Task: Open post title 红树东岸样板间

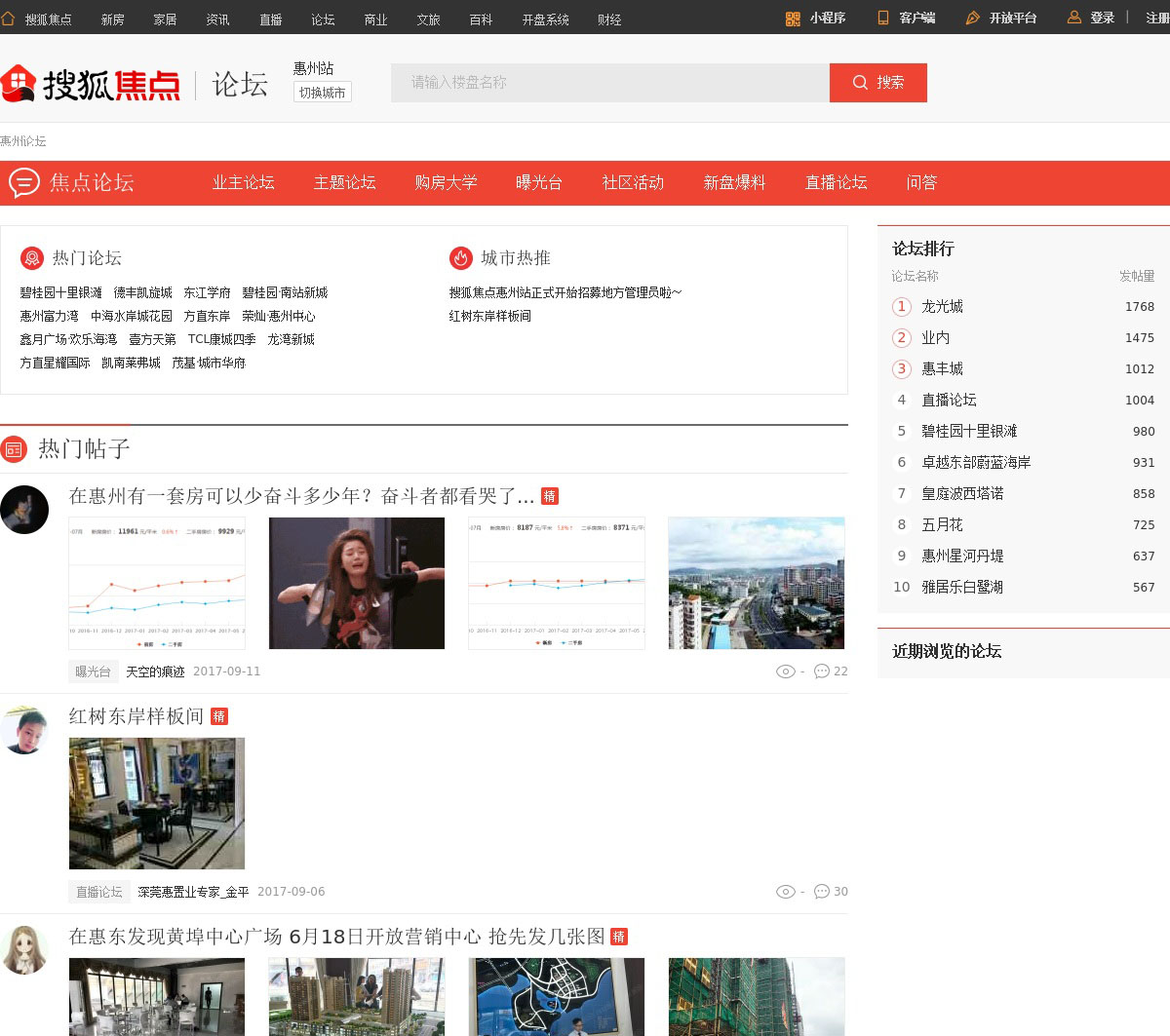Action: tap(136, 716)
